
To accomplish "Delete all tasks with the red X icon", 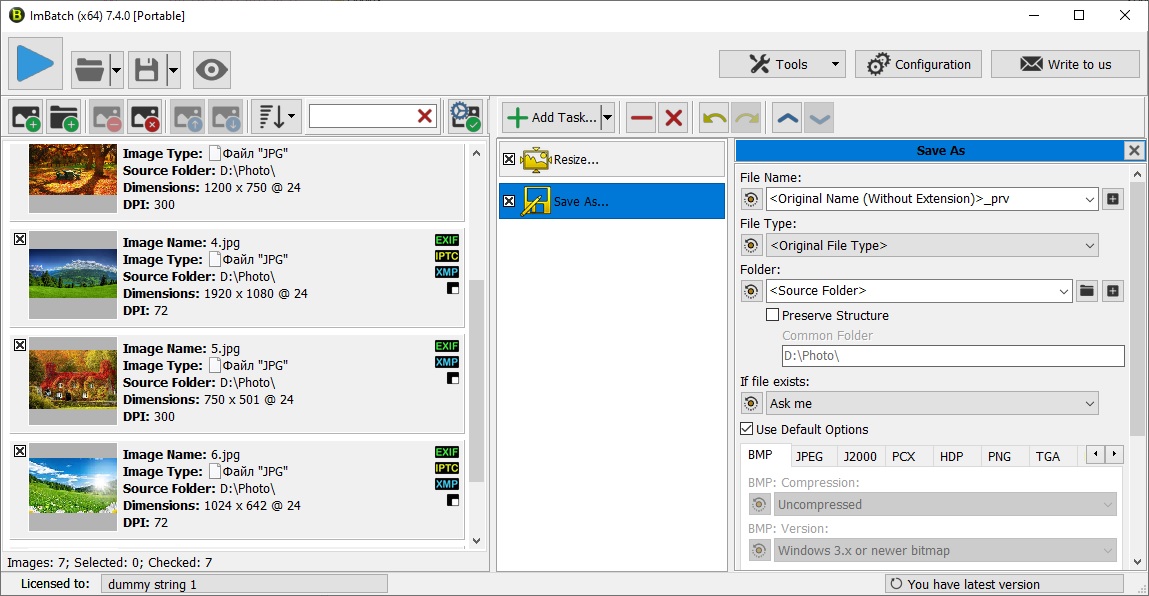I will pyautogui.click(x=674, y=118).
